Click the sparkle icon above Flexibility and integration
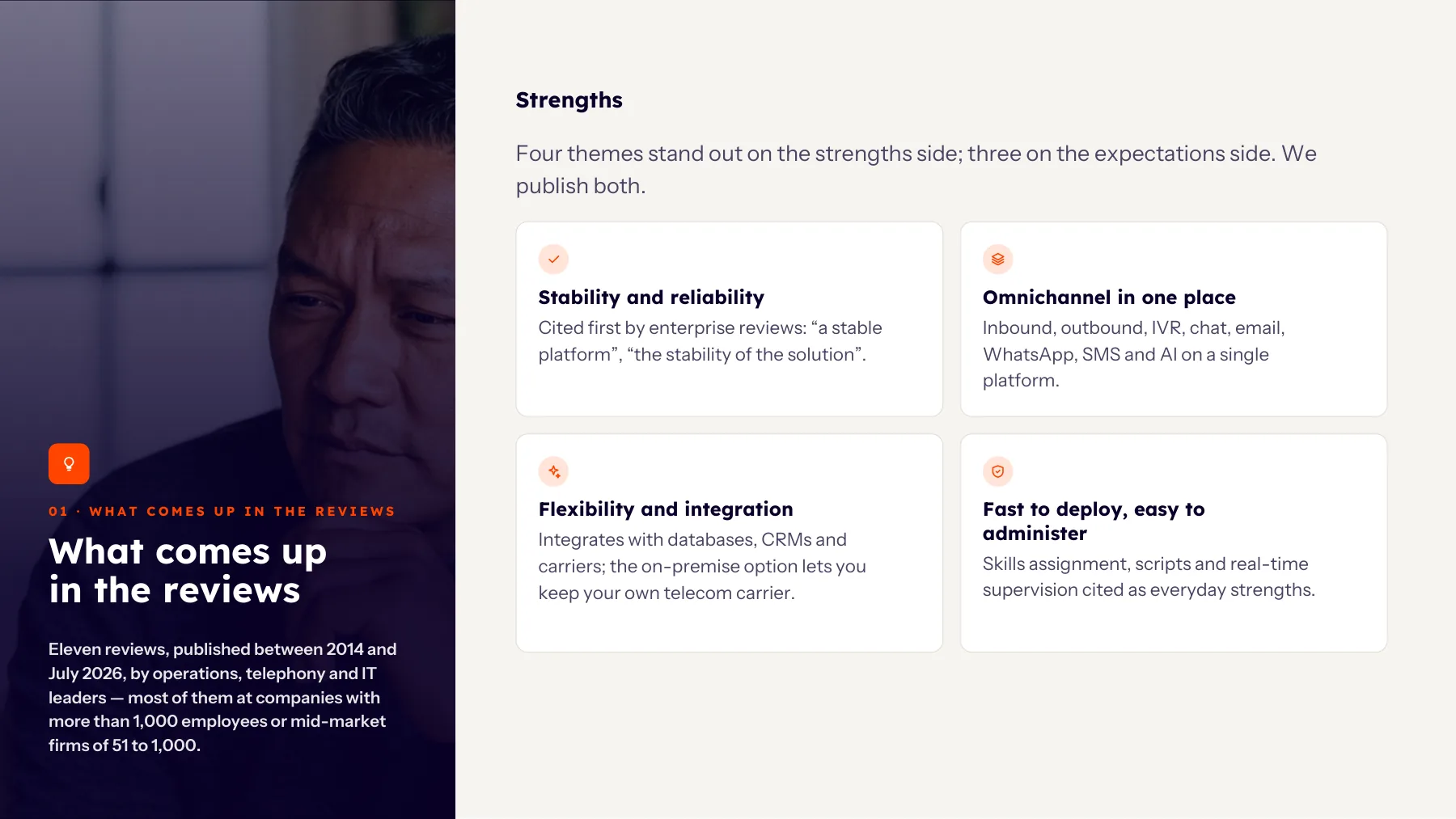 tap(553, 471)
